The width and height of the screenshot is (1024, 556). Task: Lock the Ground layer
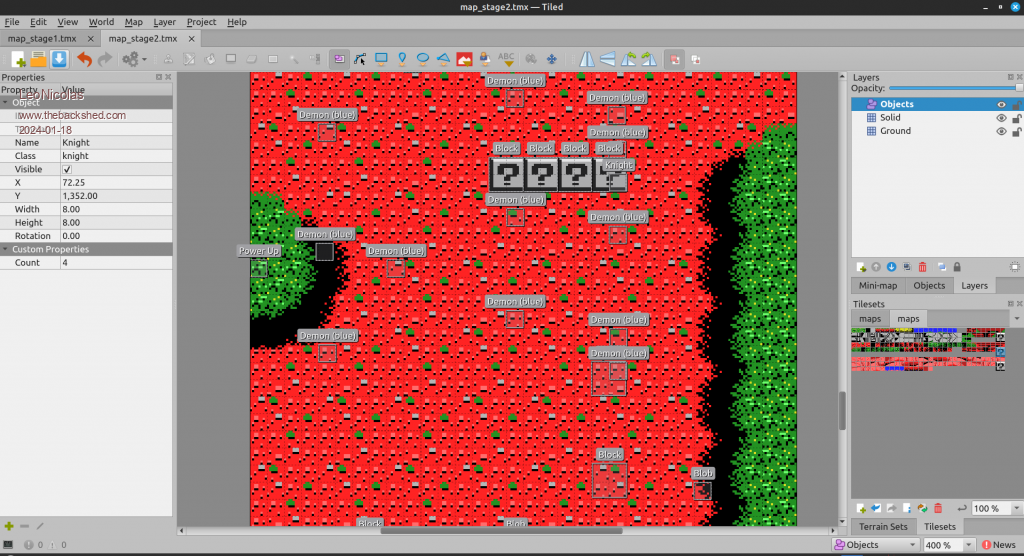point(1016,131)
